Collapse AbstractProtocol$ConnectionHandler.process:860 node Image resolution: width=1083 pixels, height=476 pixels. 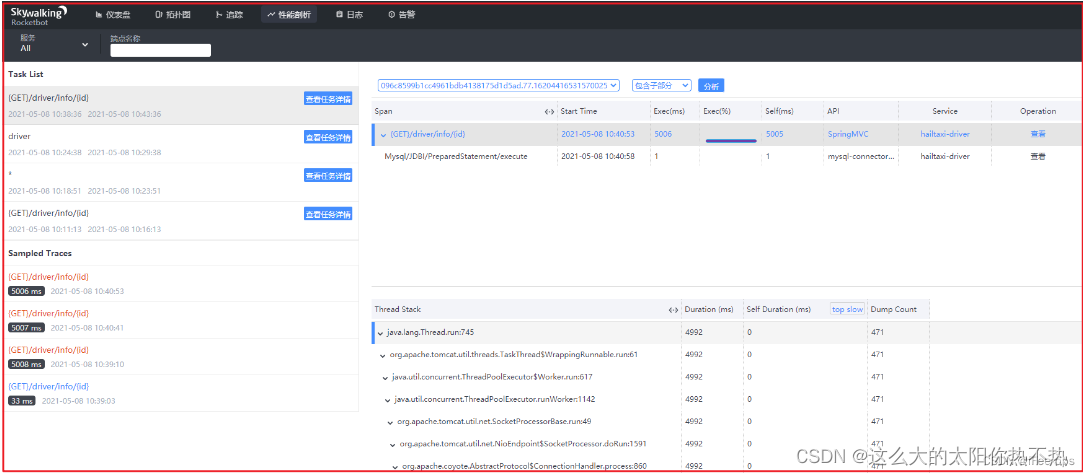395,466
